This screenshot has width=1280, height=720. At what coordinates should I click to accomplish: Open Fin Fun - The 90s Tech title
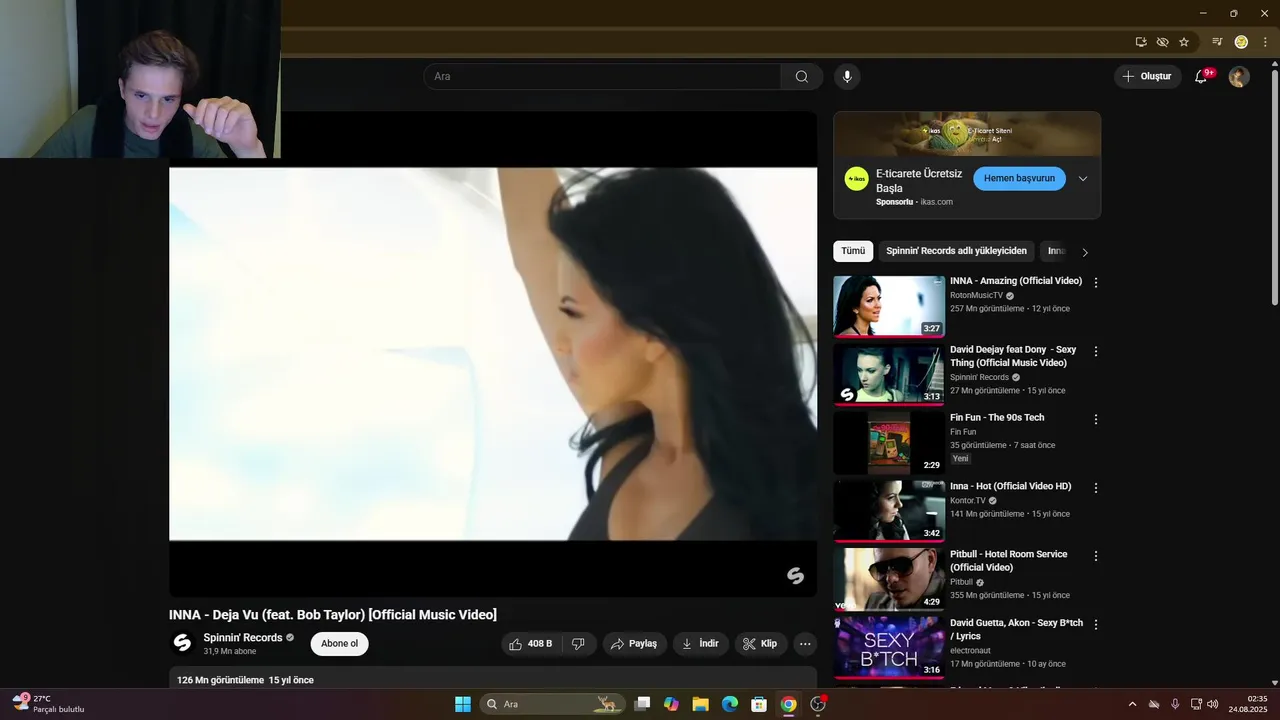pos(997,418)
